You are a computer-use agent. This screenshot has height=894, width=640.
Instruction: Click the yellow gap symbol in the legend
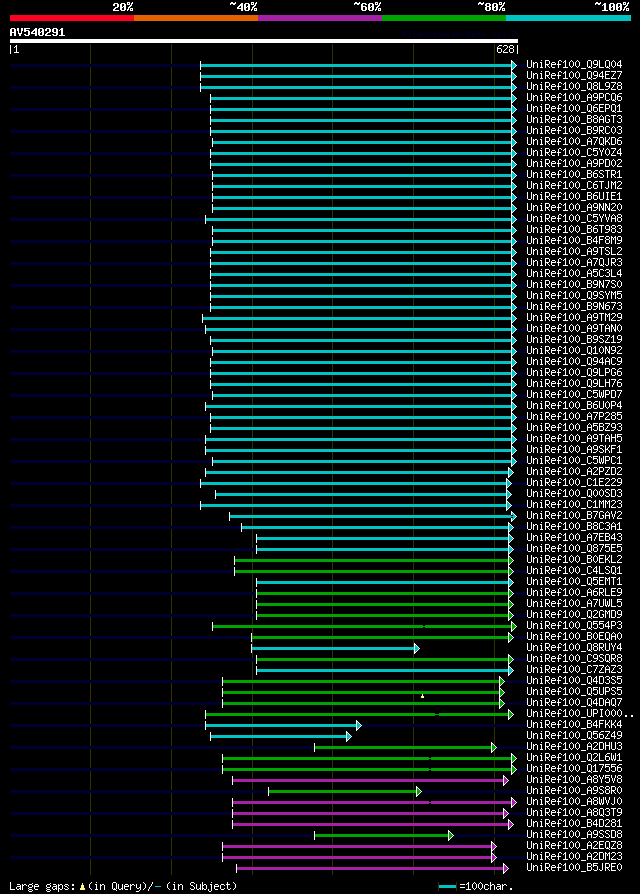point(83,887)
